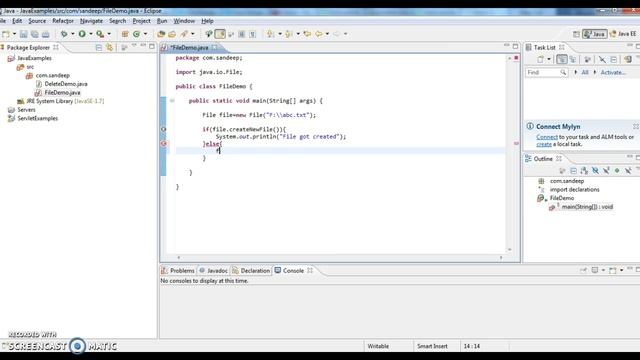Open the Edit menu
The height and width of the screenshot is (360, 640).
pos(17,21)
